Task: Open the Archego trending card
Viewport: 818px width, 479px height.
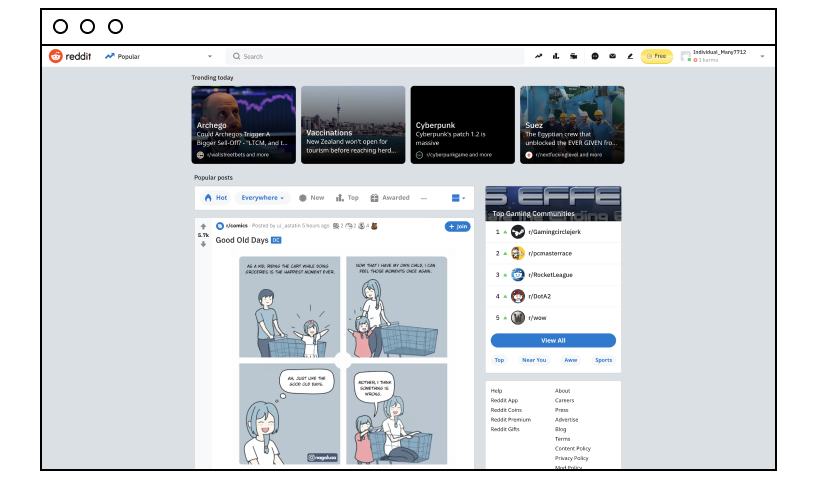Action: [244, 125]
